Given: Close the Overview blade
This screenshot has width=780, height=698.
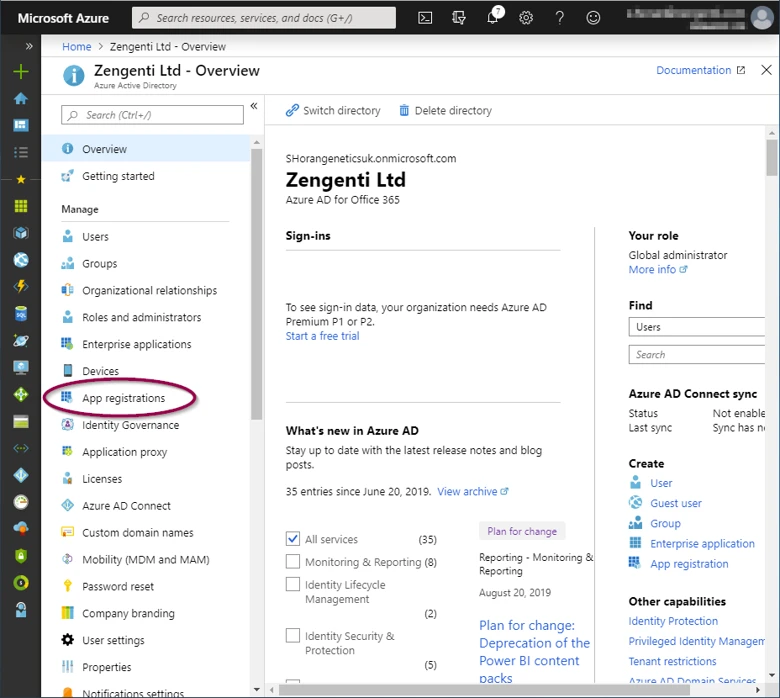Looking at the screenshot, I should tap(766, 70).
